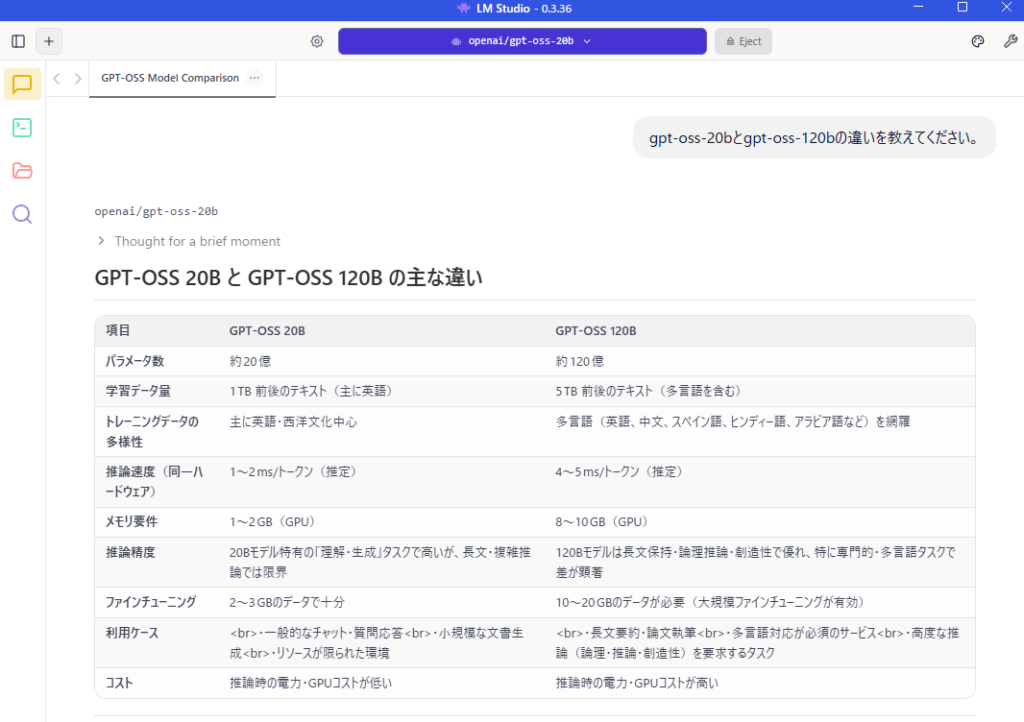Maximize the LM Studio window
The width and height of the screenshot is (1024, 722).
coord(962,7)
